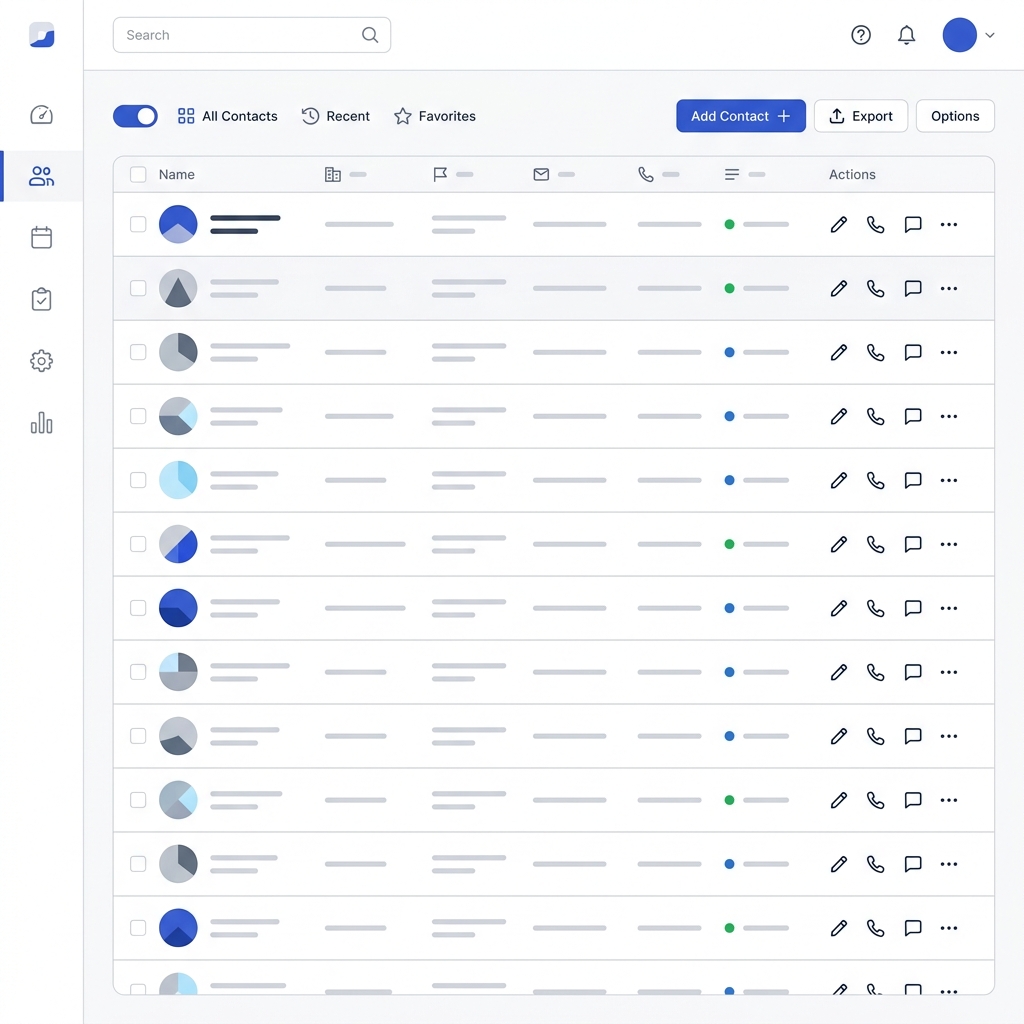The image size is (1024, 1024).
Task: Focus the Search input field
Action: [251, 35]
